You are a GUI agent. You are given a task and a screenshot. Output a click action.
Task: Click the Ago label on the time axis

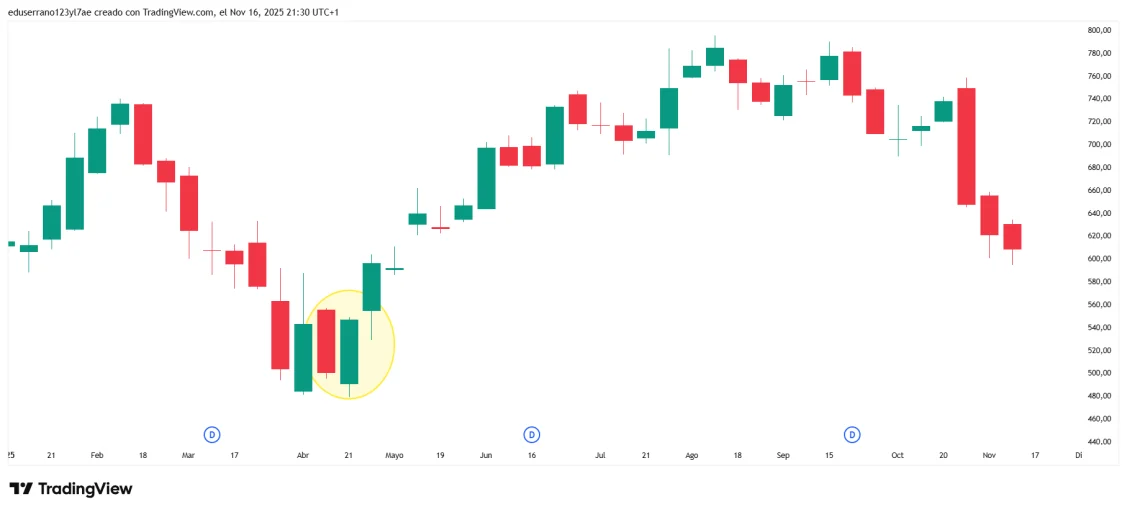pyautogui.click(x=691, y=456)
